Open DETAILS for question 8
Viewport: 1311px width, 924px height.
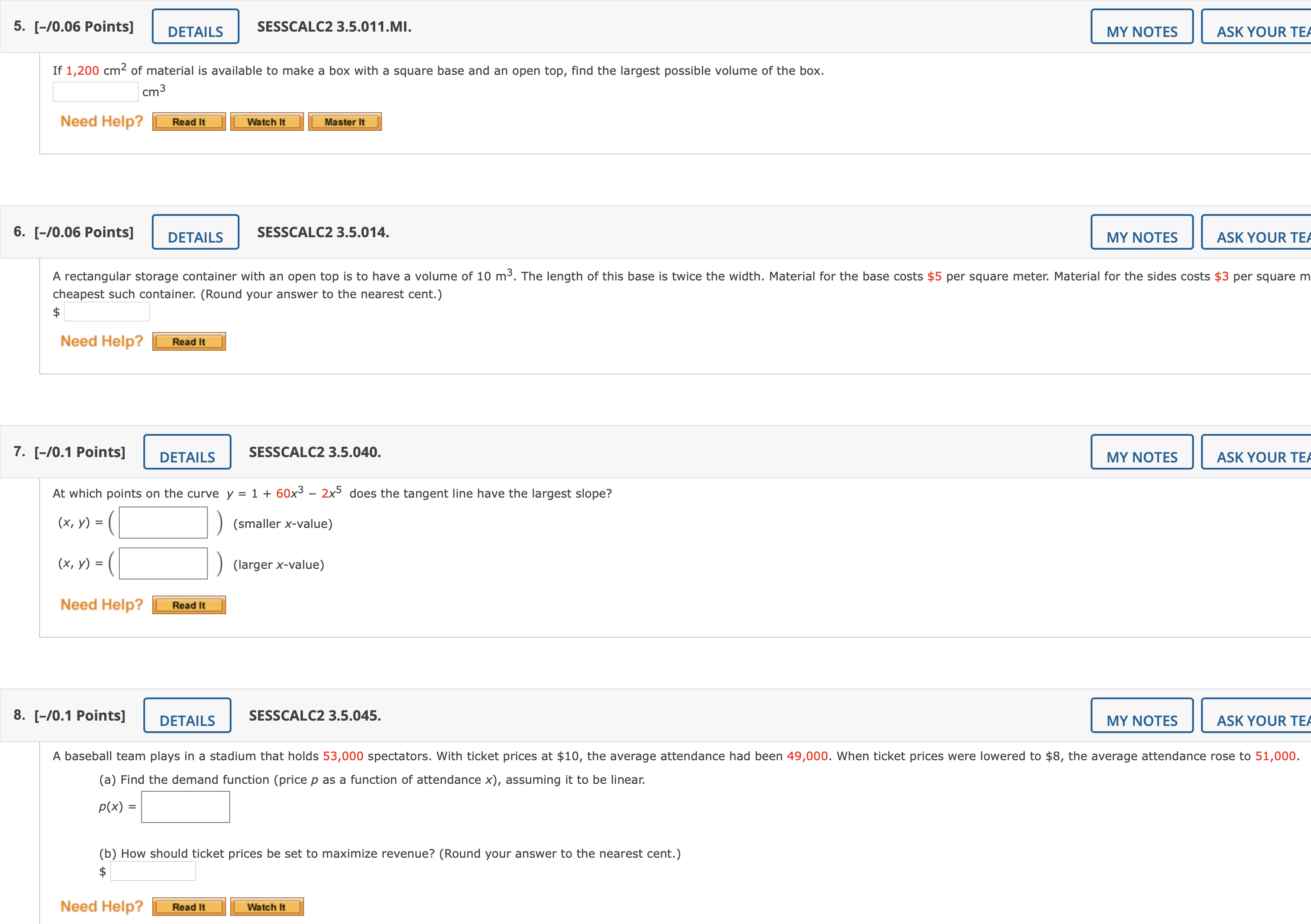[187, 715]
